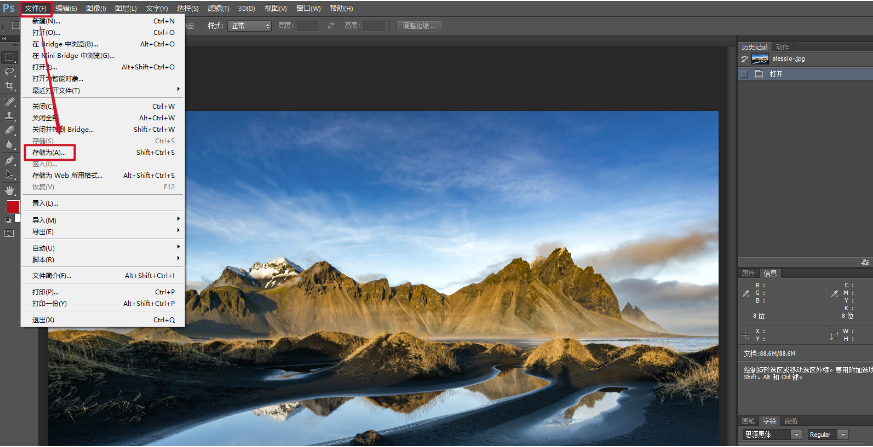This screenshot has height=447, width=873.
Task: Select the Eraser tool
Action: coord(9,130)
